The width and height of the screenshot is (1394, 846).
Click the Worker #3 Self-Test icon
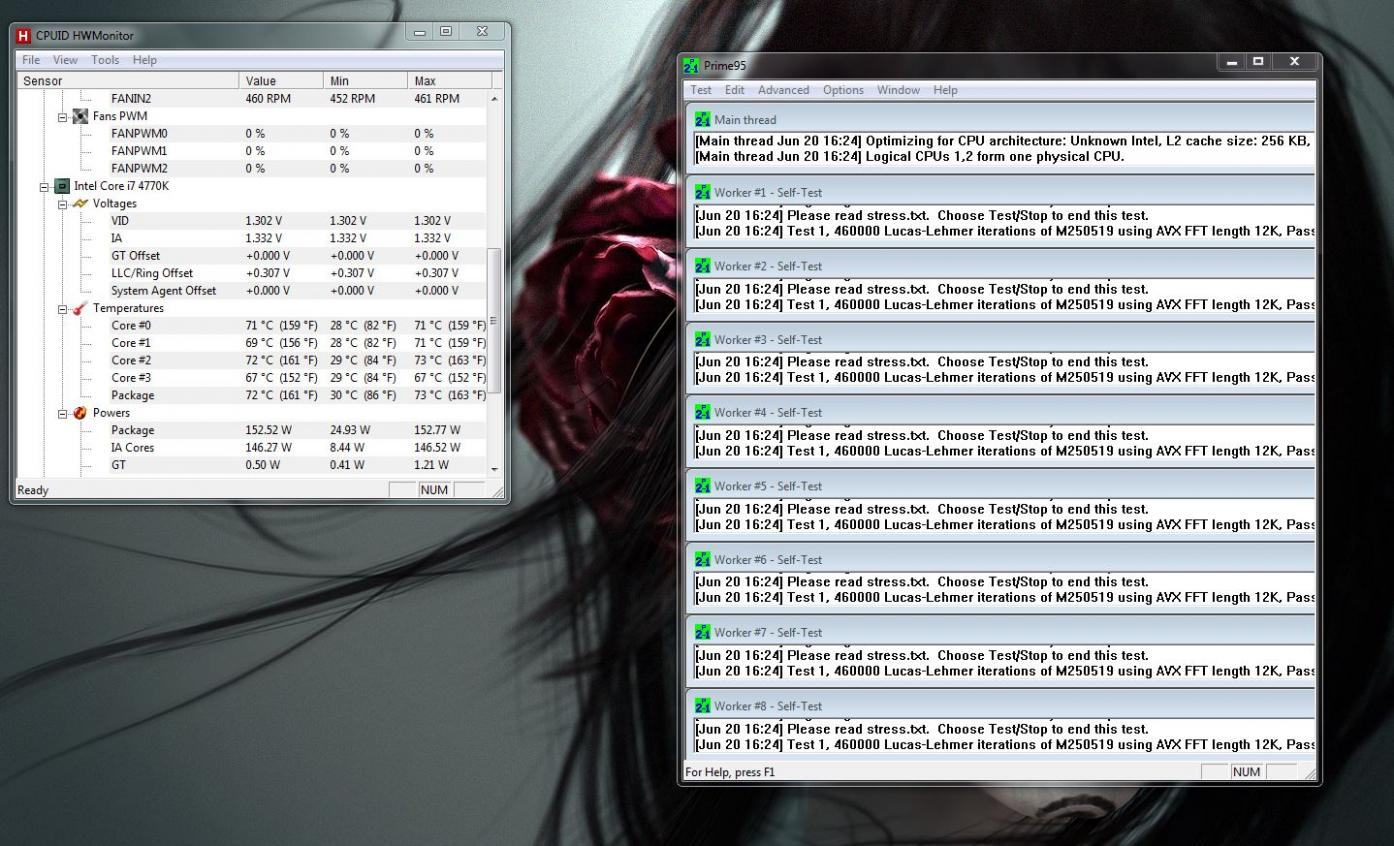[x=703, y=340]
